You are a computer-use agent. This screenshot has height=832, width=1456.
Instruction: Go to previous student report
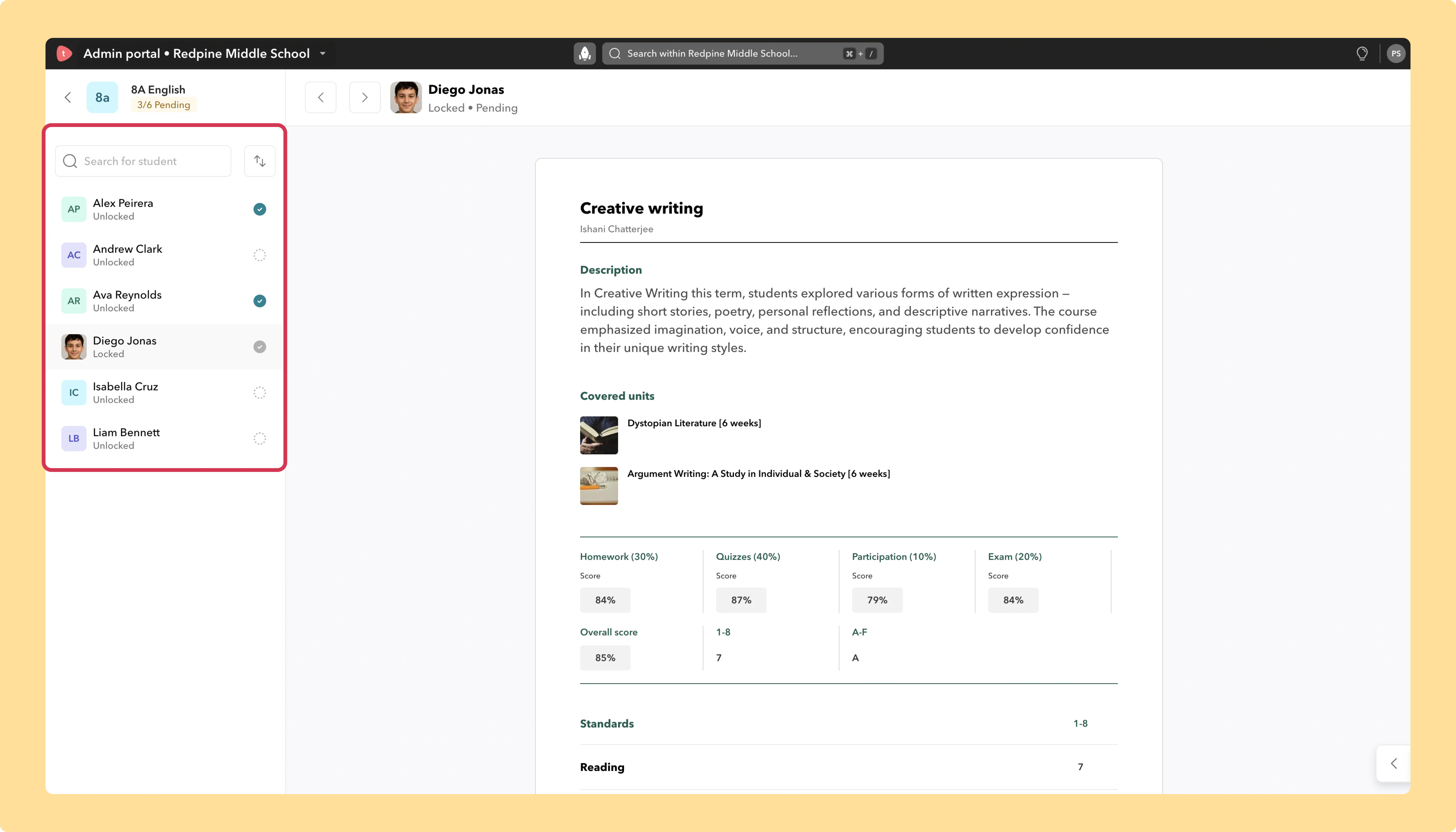click(x=321, y=97)
